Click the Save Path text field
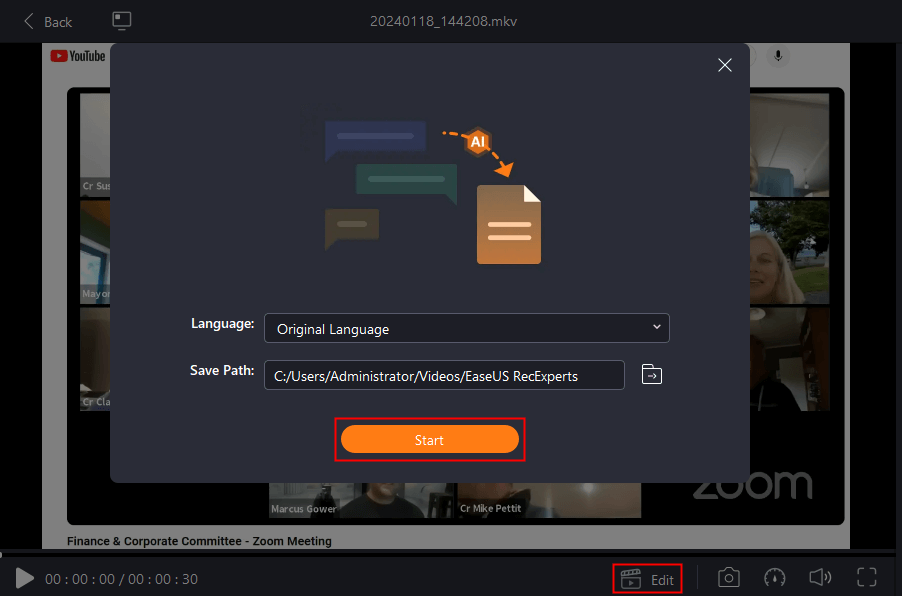902x596 pixels. coord(444,375)
